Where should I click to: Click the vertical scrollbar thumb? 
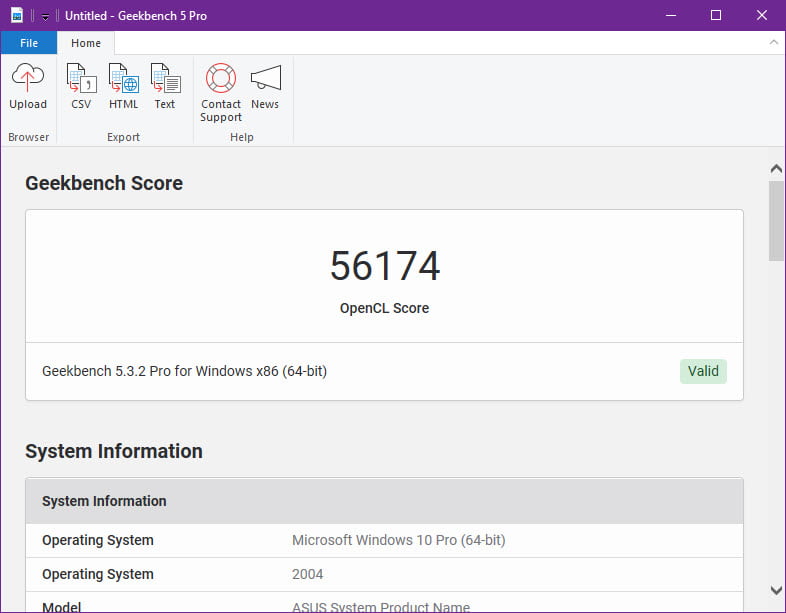click(776, 221)
